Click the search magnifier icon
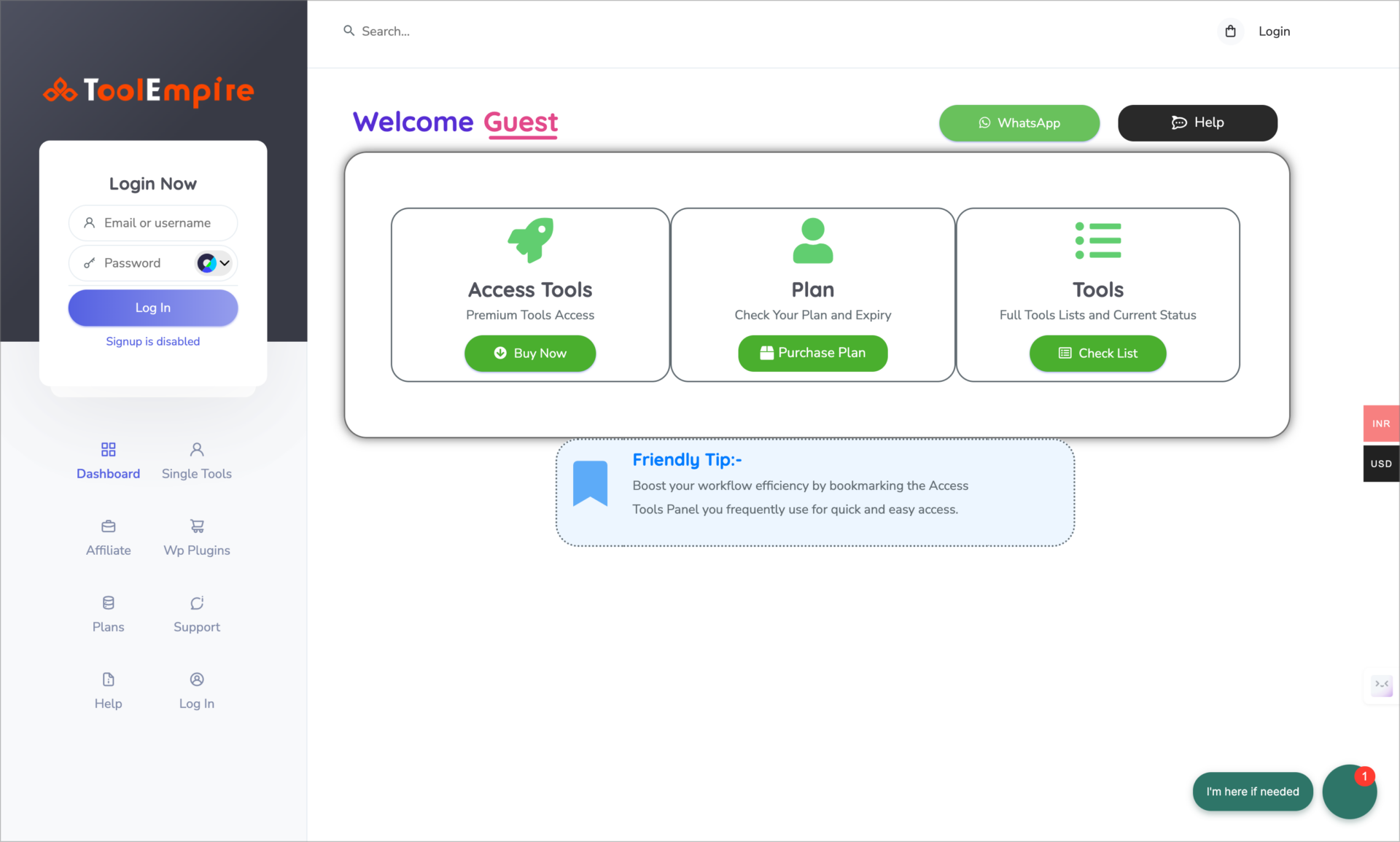This screenshot has height=842, width=1400. click(x=349, y=31)
